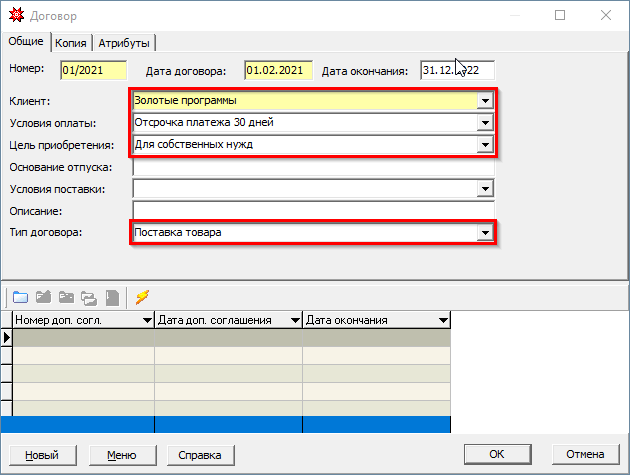Click the lightning bolt toolbar icon

(142, 296)
